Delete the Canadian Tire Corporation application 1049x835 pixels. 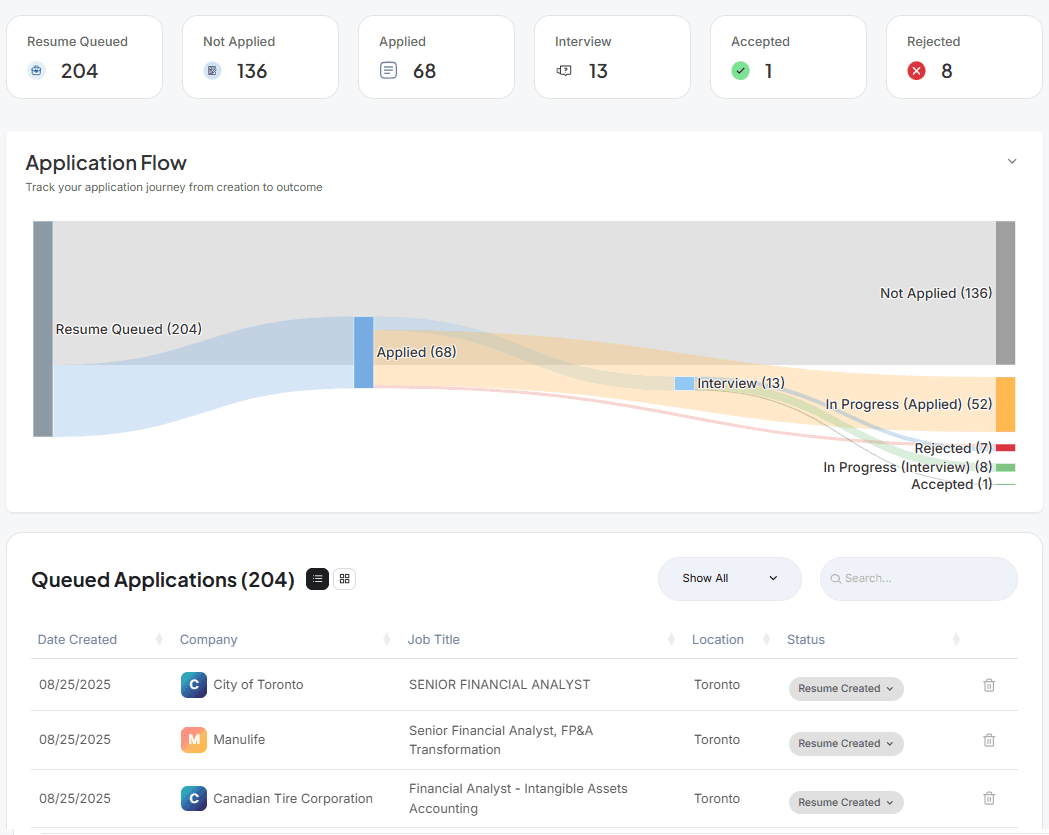[x=989, y=798]
